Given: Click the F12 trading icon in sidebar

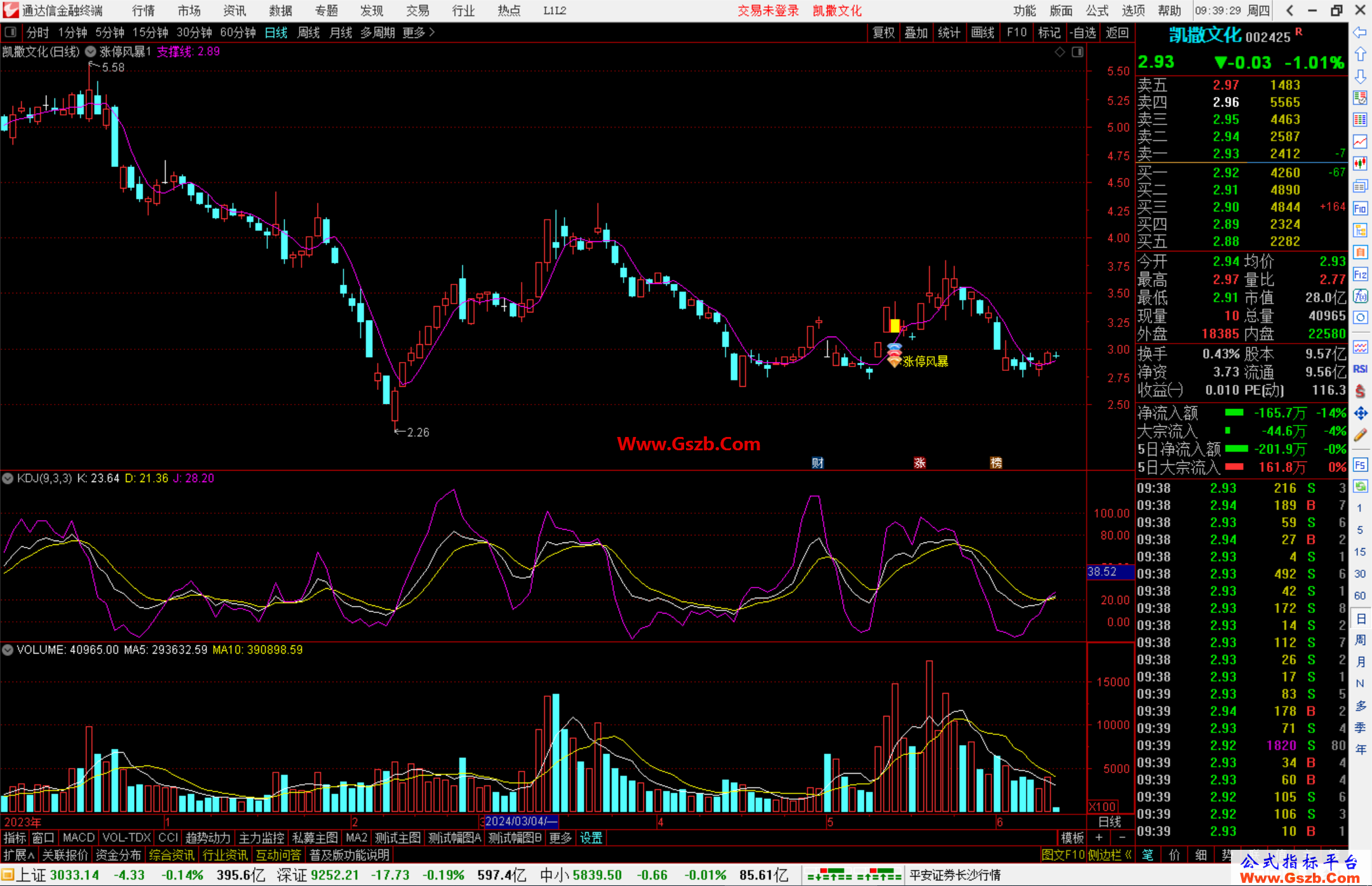Looking at the screenshot, I should click(x=1360, y=274).
